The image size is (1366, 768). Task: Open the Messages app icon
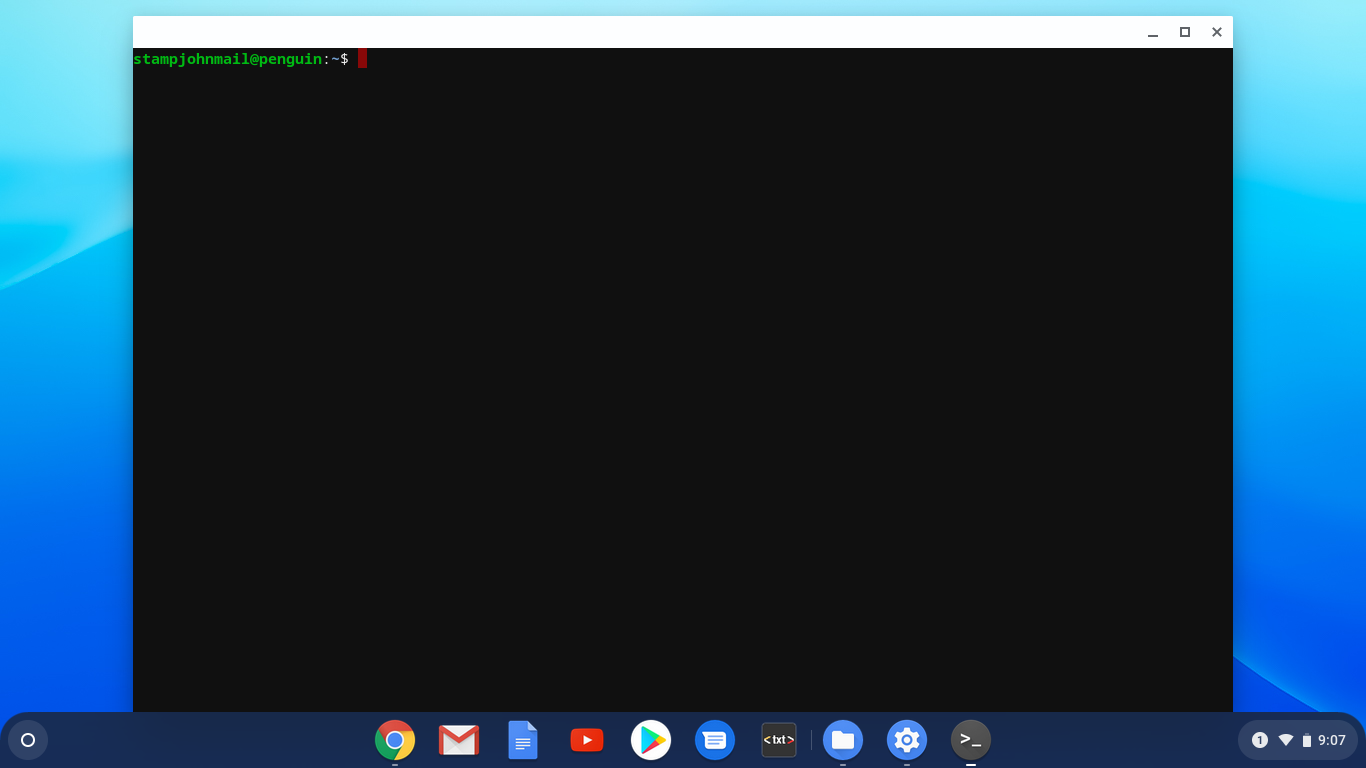[x=715, y=740]
